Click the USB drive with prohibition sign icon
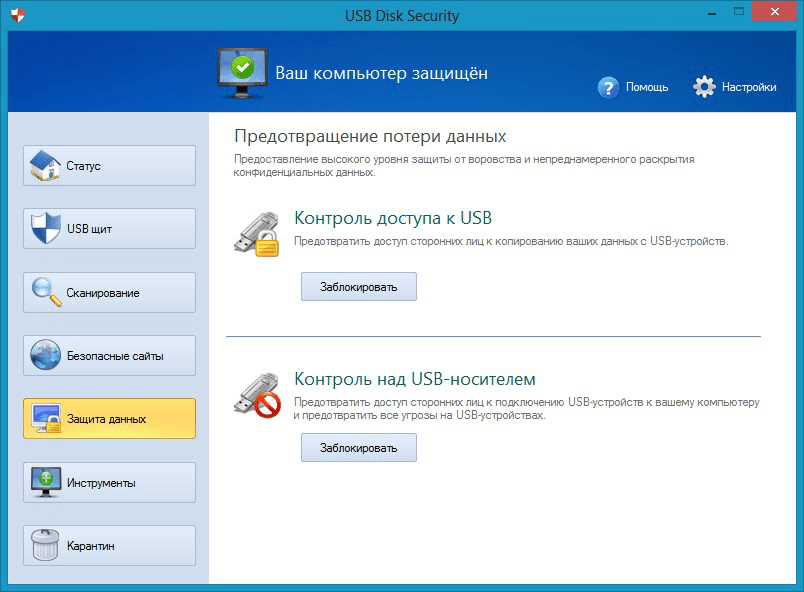Screen dimensions: 804x592 point(257,395)
